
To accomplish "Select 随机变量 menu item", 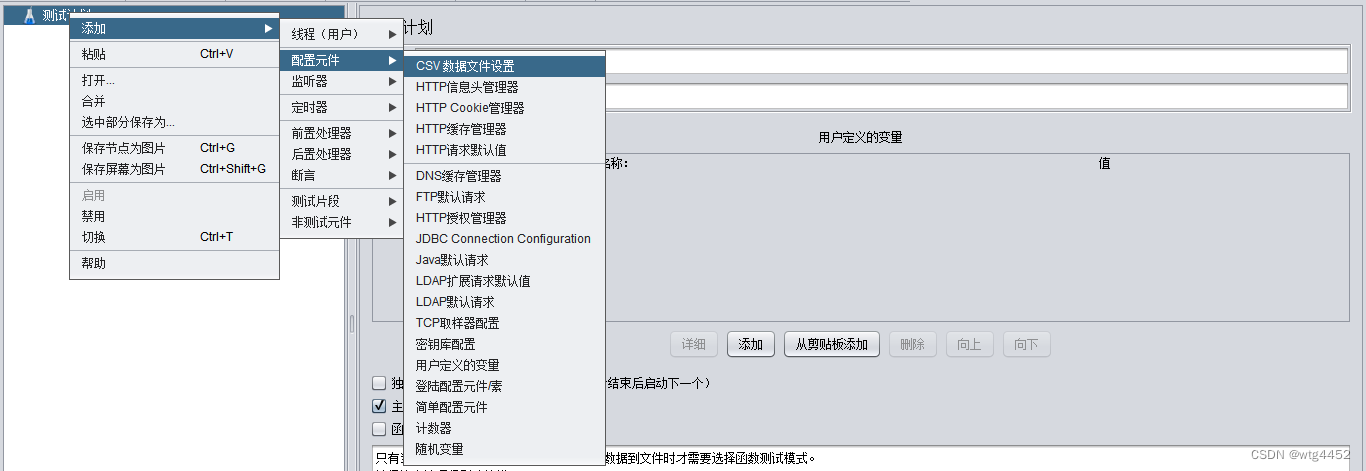I will pyautogui.click(x=505, y=449).
